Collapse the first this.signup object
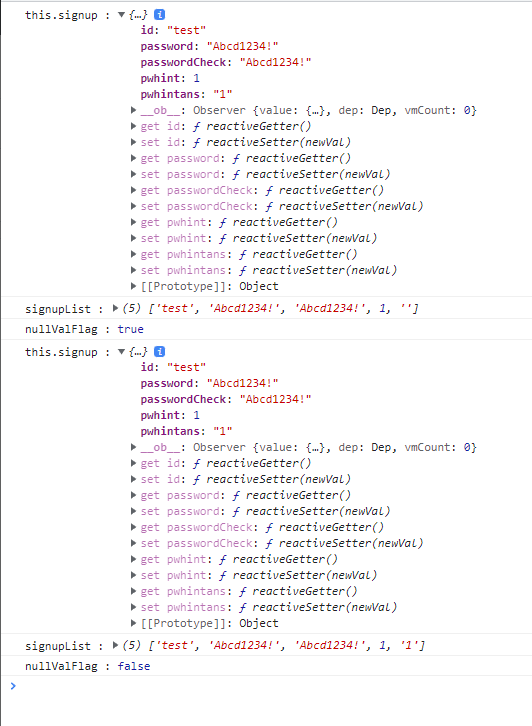This screenshot has width=532, height=726. click(x=121, y=15)
